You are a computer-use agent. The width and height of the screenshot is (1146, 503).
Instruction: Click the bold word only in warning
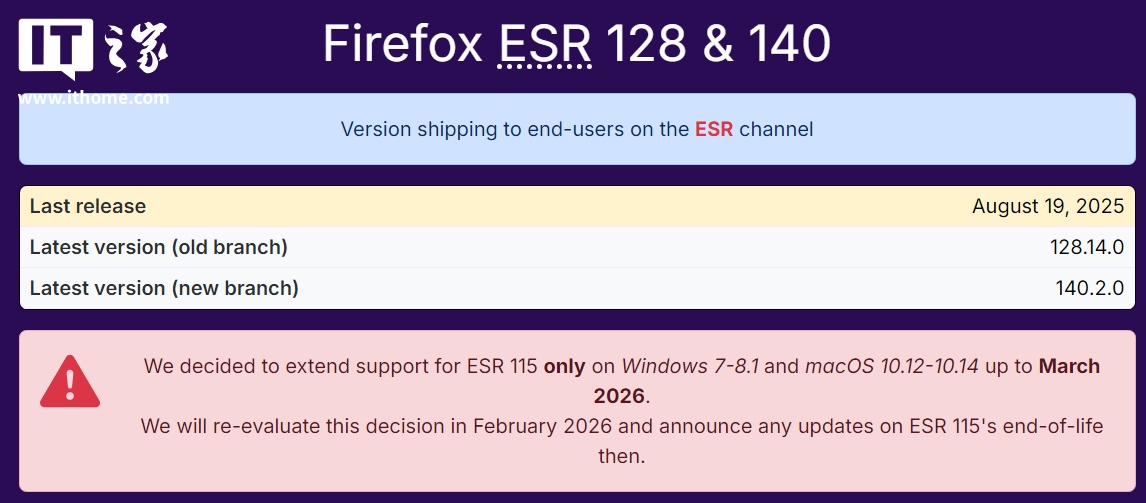tap(564, 366)
